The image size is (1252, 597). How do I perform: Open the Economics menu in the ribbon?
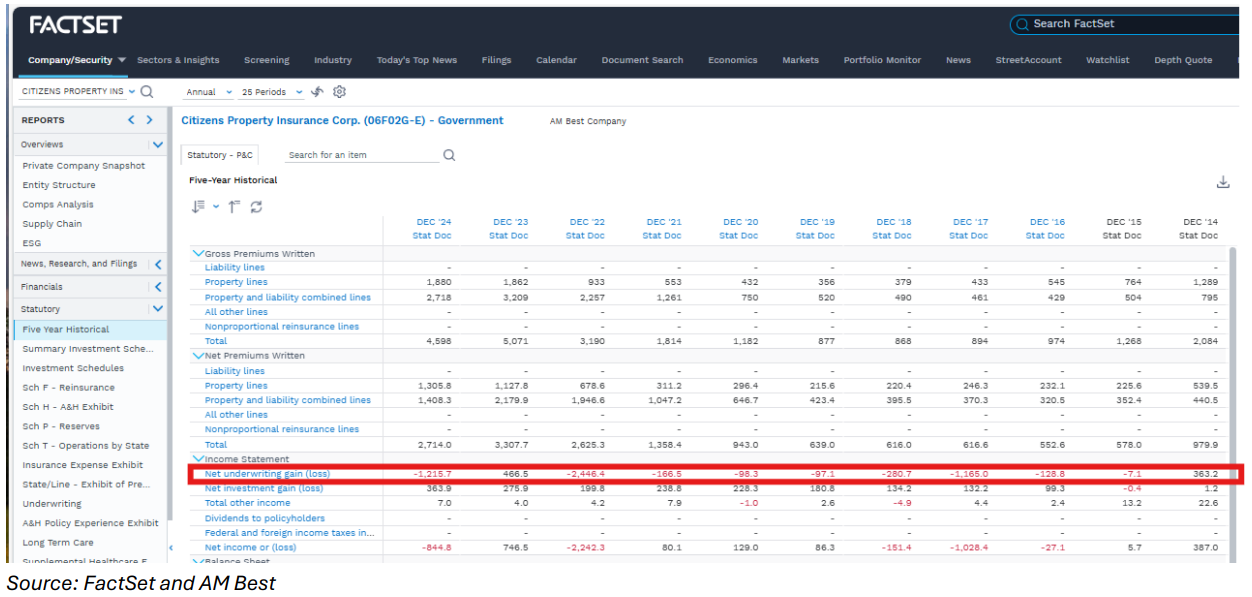tap(733, 60)
